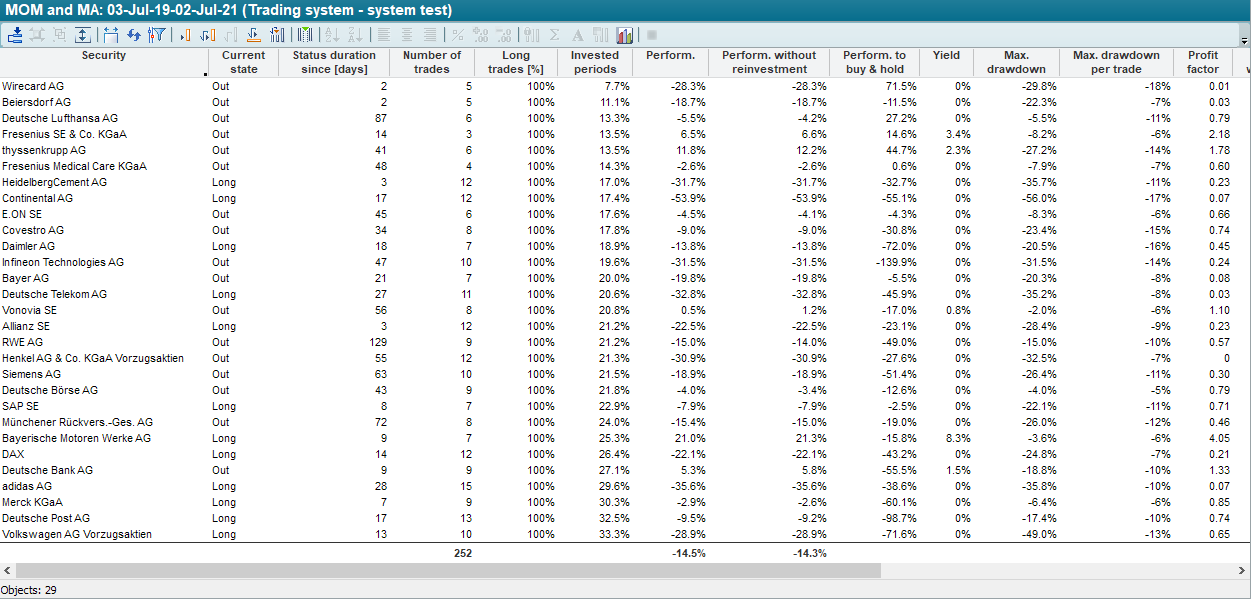Click the Invested periods column header
Screen dimensions: 1251x599
coord(595,62)
